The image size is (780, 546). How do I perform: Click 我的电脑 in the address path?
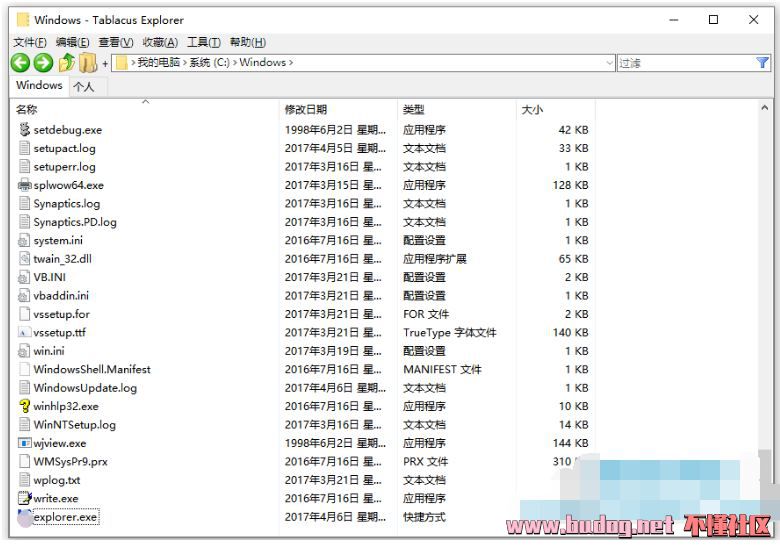[159, 63]
